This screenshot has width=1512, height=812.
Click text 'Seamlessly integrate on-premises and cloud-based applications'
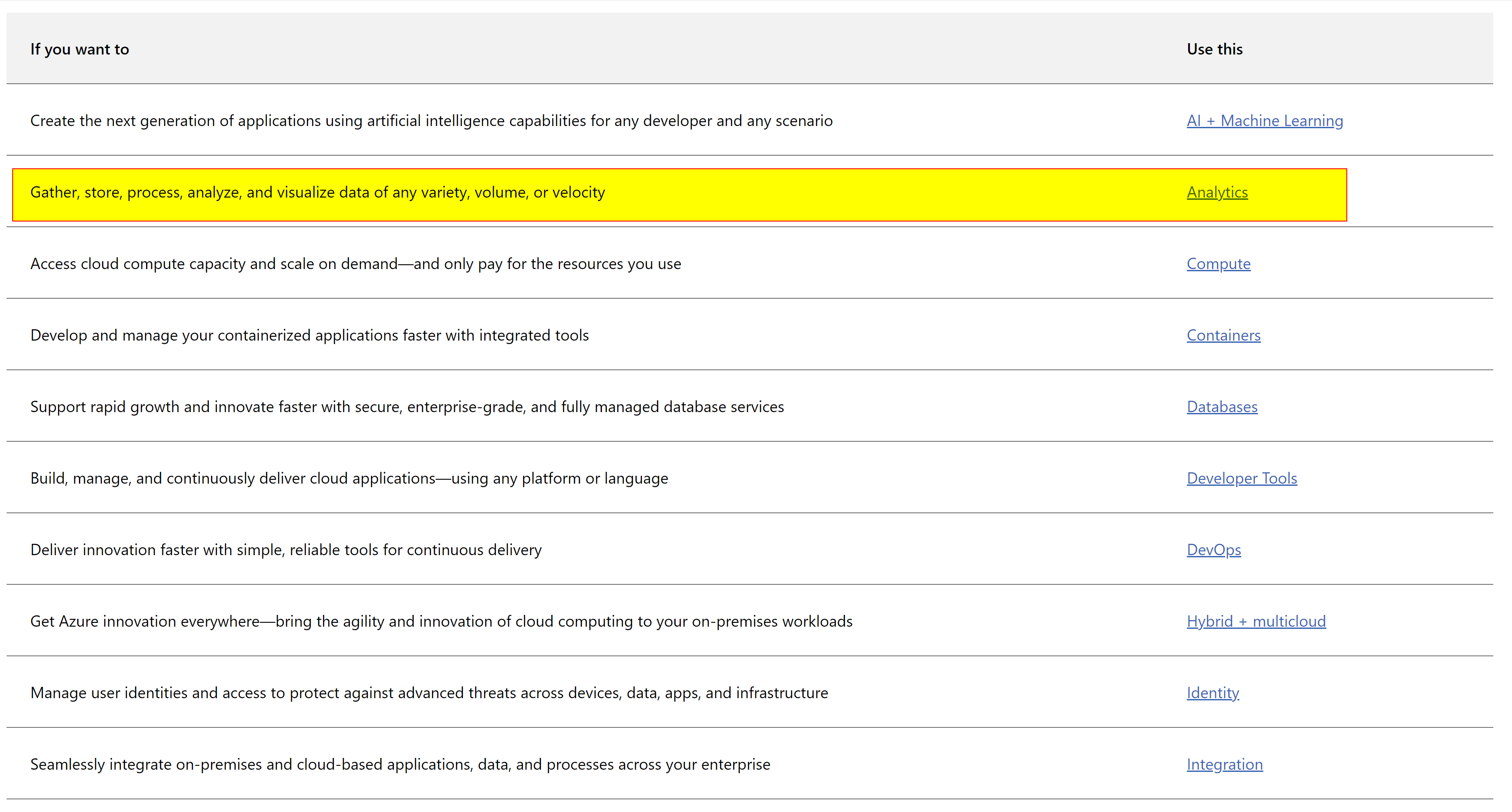pyautogui.click(x=251, y=764)
